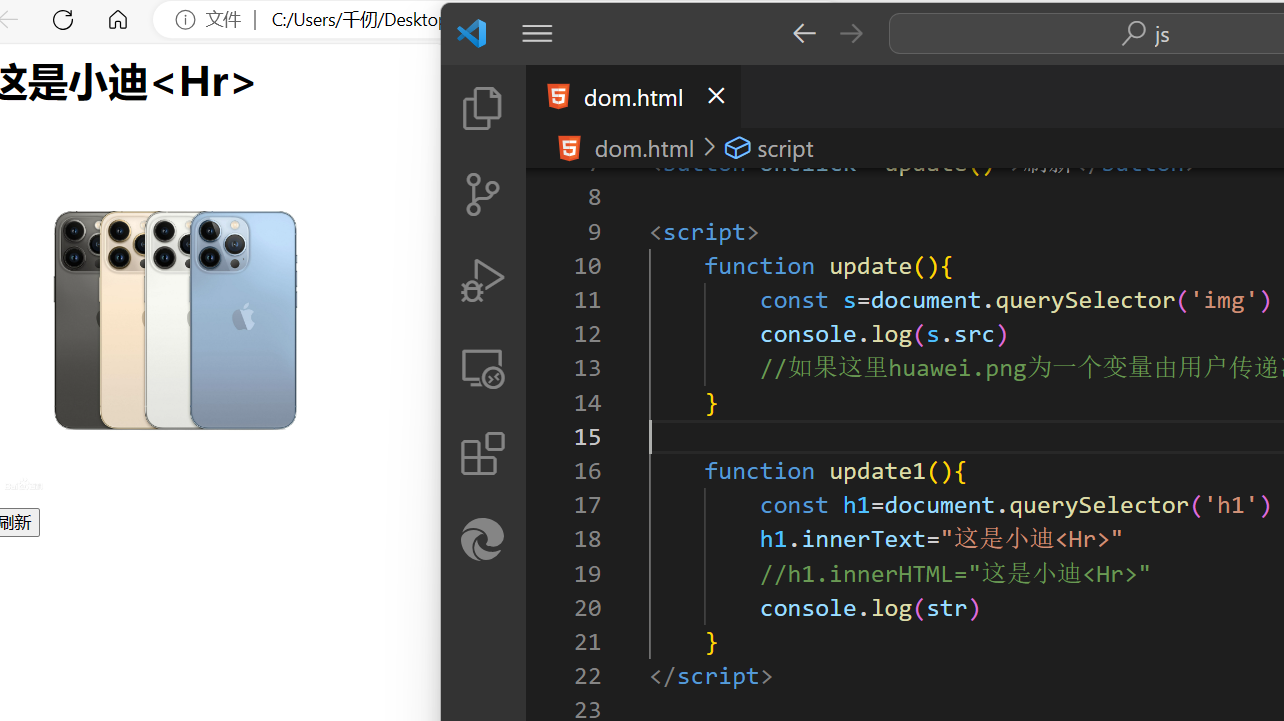
Task: Click the browser back arrow
Action: [x=9, y=20]
